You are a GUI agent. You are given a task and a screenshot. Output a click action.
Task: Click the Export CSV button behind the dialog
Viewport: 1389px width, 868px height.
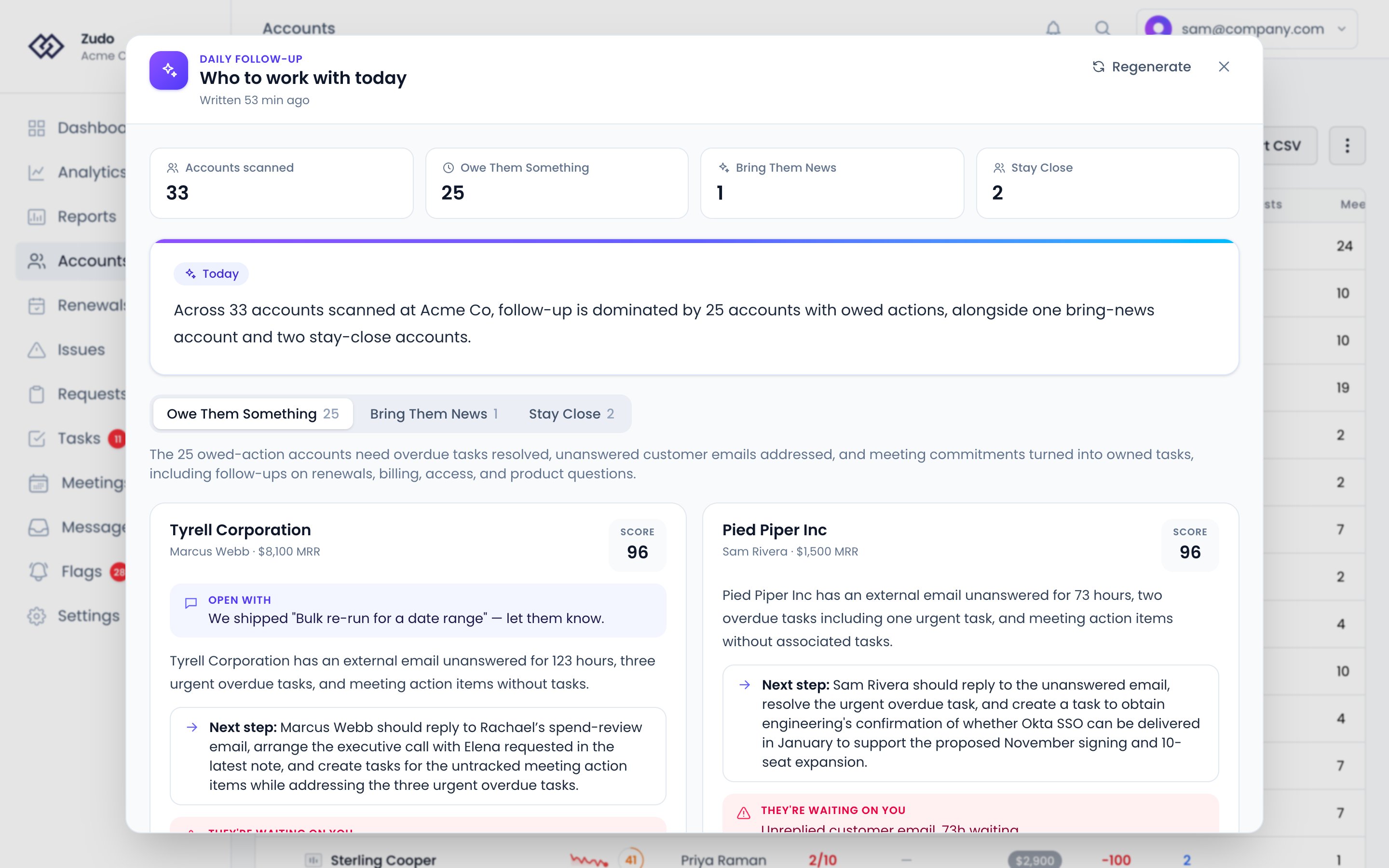pos(1289,146)
